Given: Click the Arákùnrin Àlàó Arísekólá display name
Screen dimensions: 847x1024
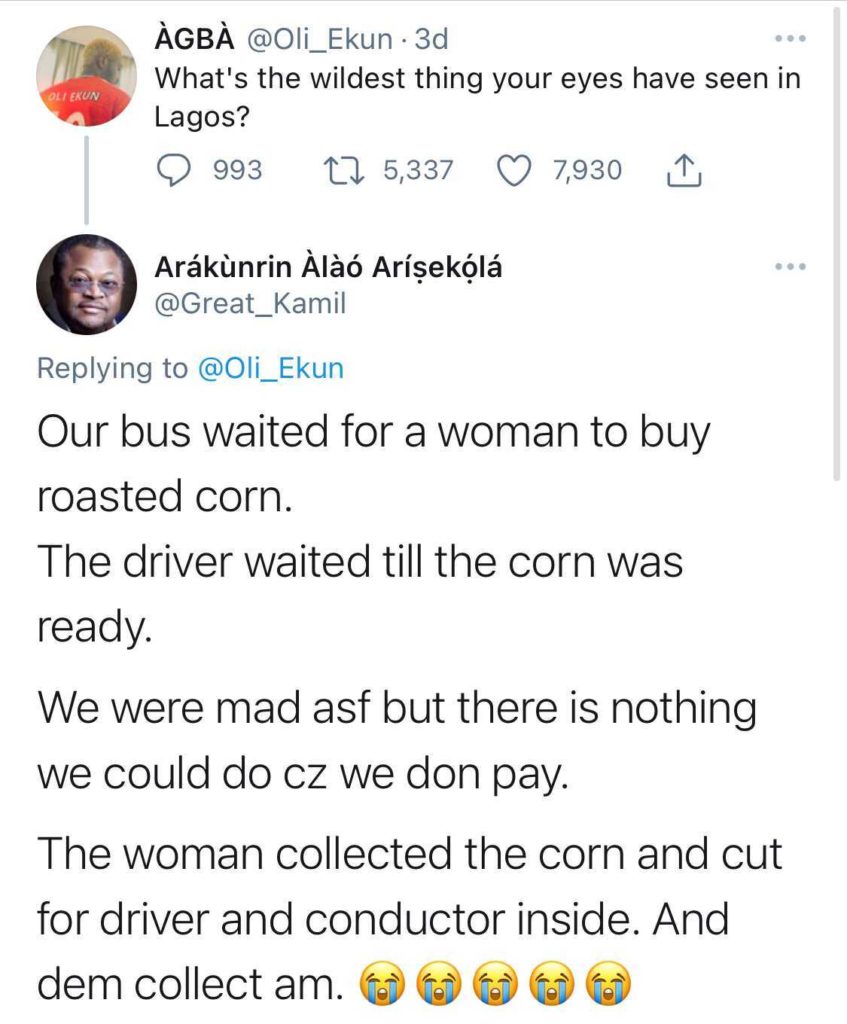Looking at the screenshot, I should (330, 267).
